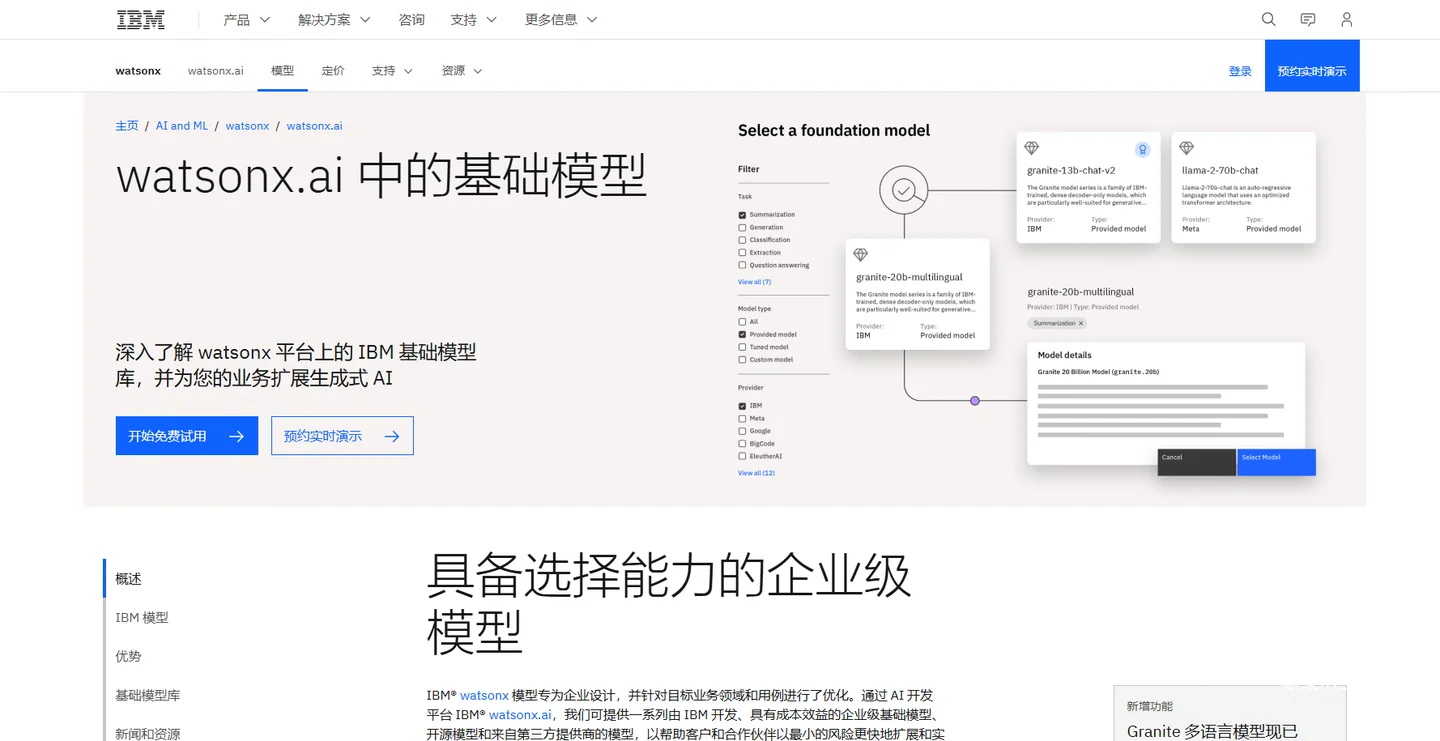Select 优势 in side navigation

click(x=128, y=656)
